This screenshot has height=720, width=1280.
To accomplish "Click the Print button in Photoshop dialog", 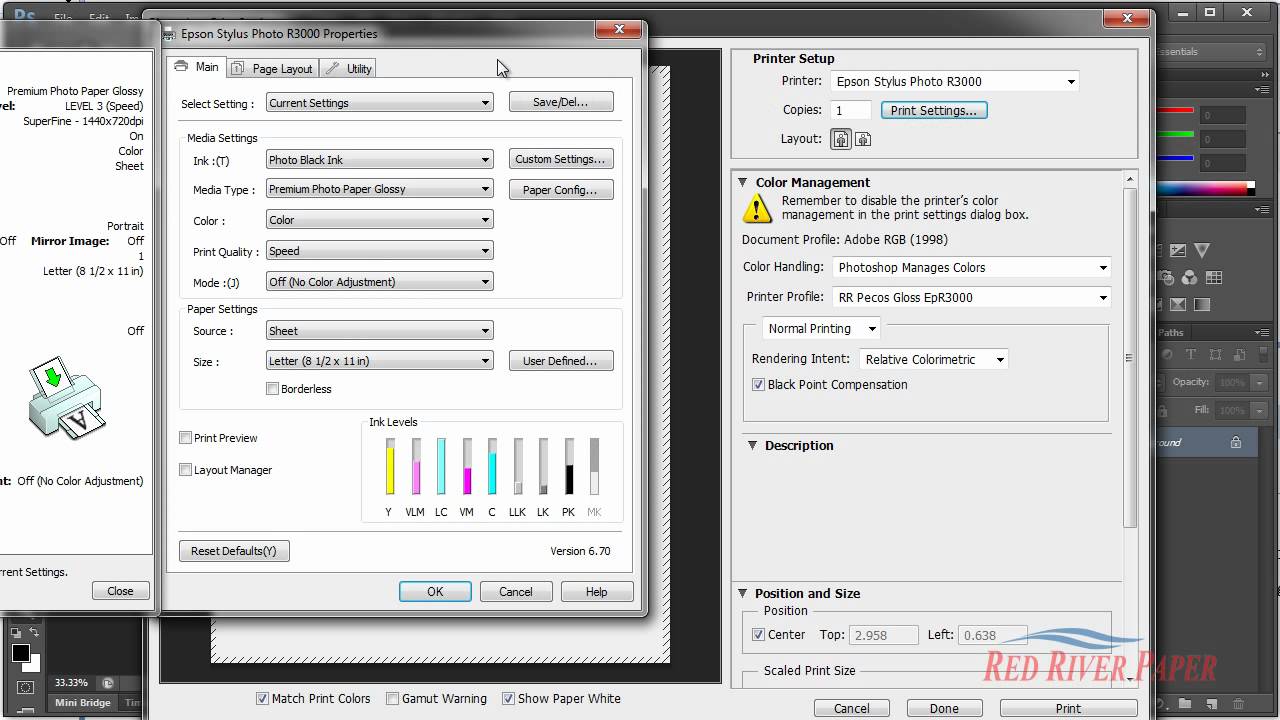I will pyautogui.click(x=1068, y=708).
